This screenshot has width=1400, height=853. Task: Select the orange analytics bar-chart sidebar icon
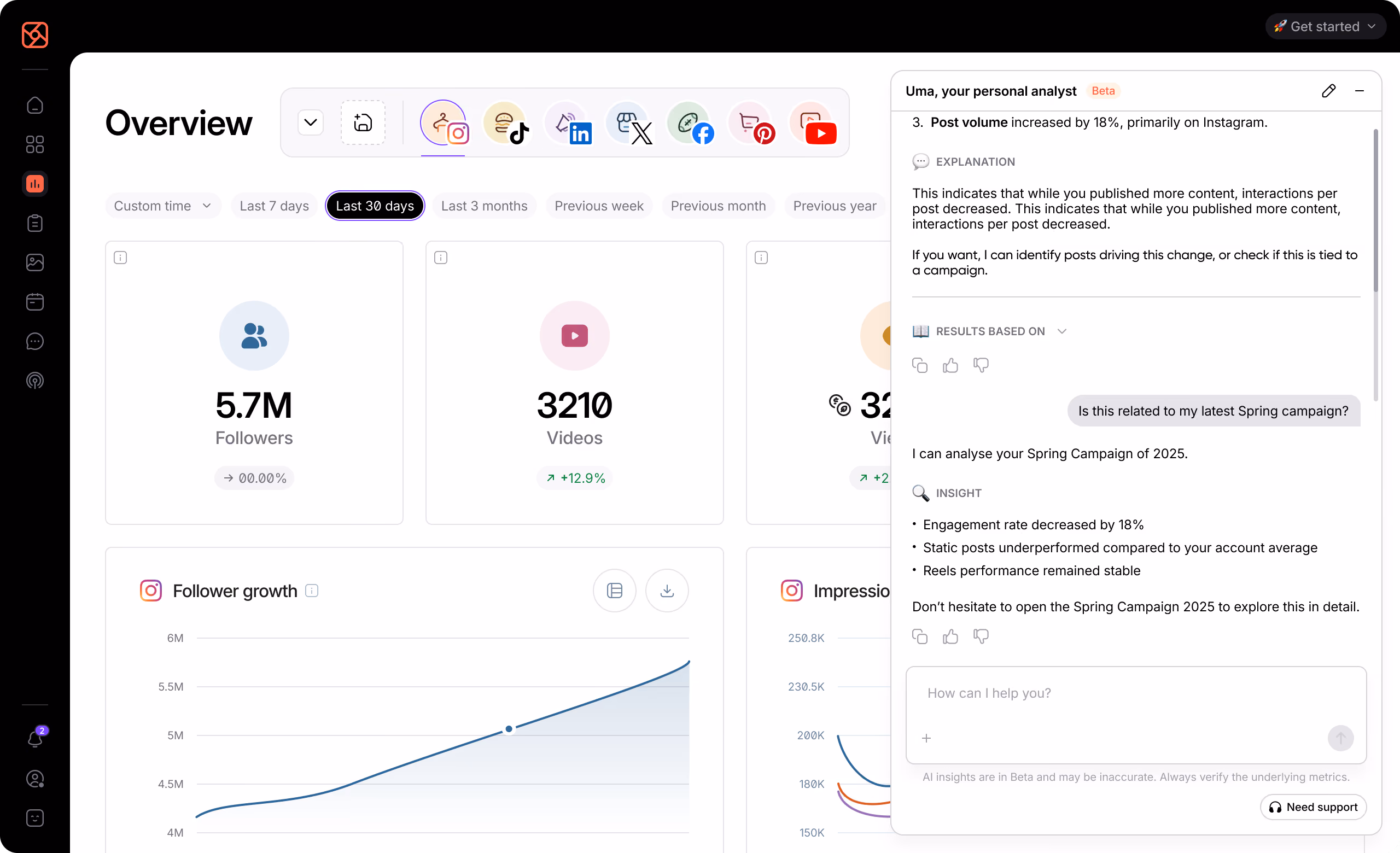pyautogui.click(x=34, y=183)
